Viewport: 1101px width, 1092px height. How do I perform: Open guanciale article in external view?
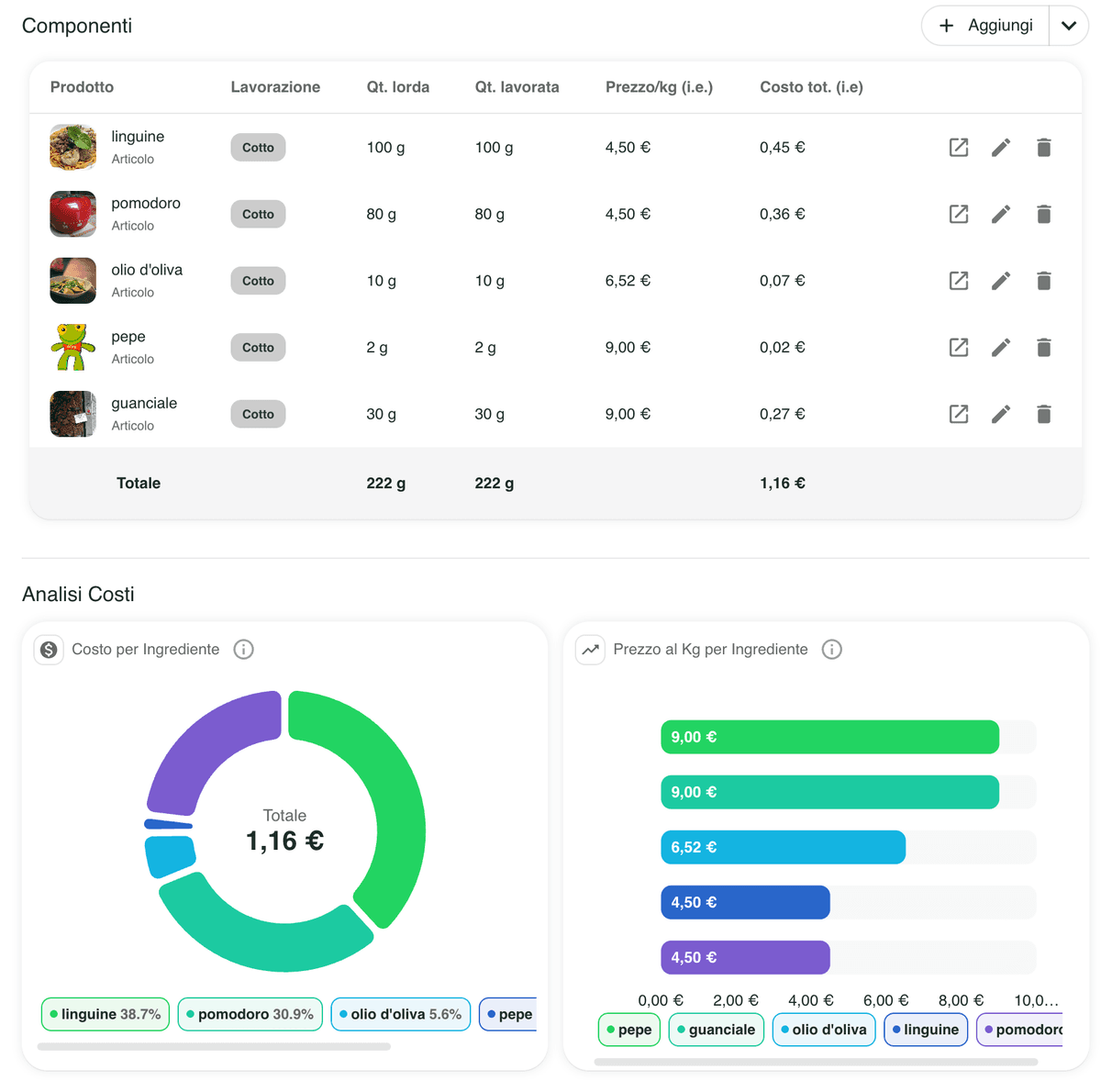(958, 415)
